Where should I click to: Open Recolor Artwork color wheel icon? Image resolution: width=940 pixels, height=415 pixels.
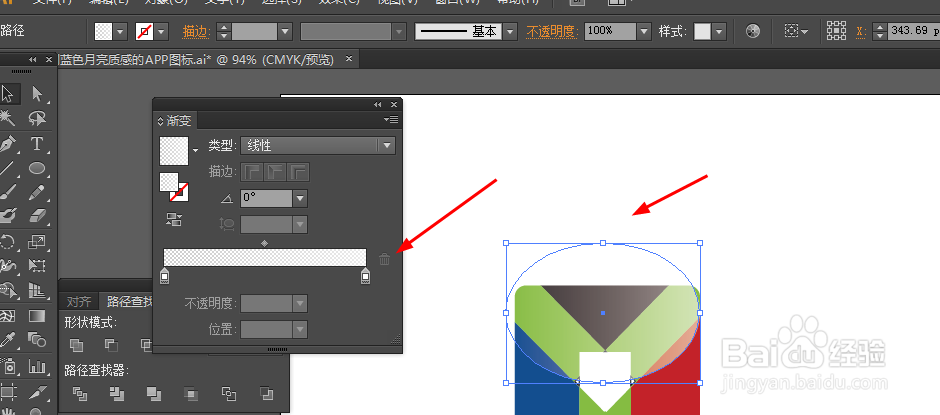[754, 31]
